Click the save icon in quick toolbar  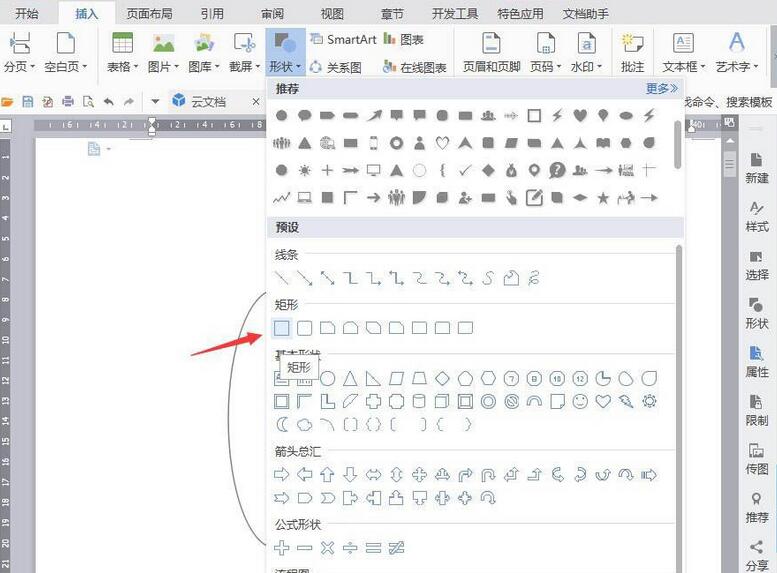(x=28, y=102)
